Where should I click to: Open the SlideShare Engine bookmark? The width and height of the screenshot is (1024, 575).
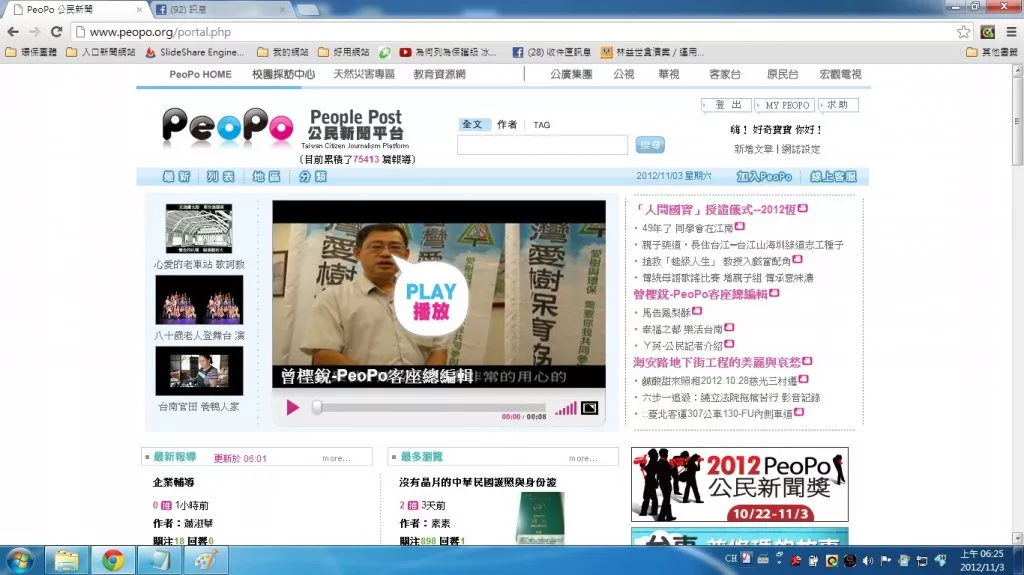(x=194, y=52)
